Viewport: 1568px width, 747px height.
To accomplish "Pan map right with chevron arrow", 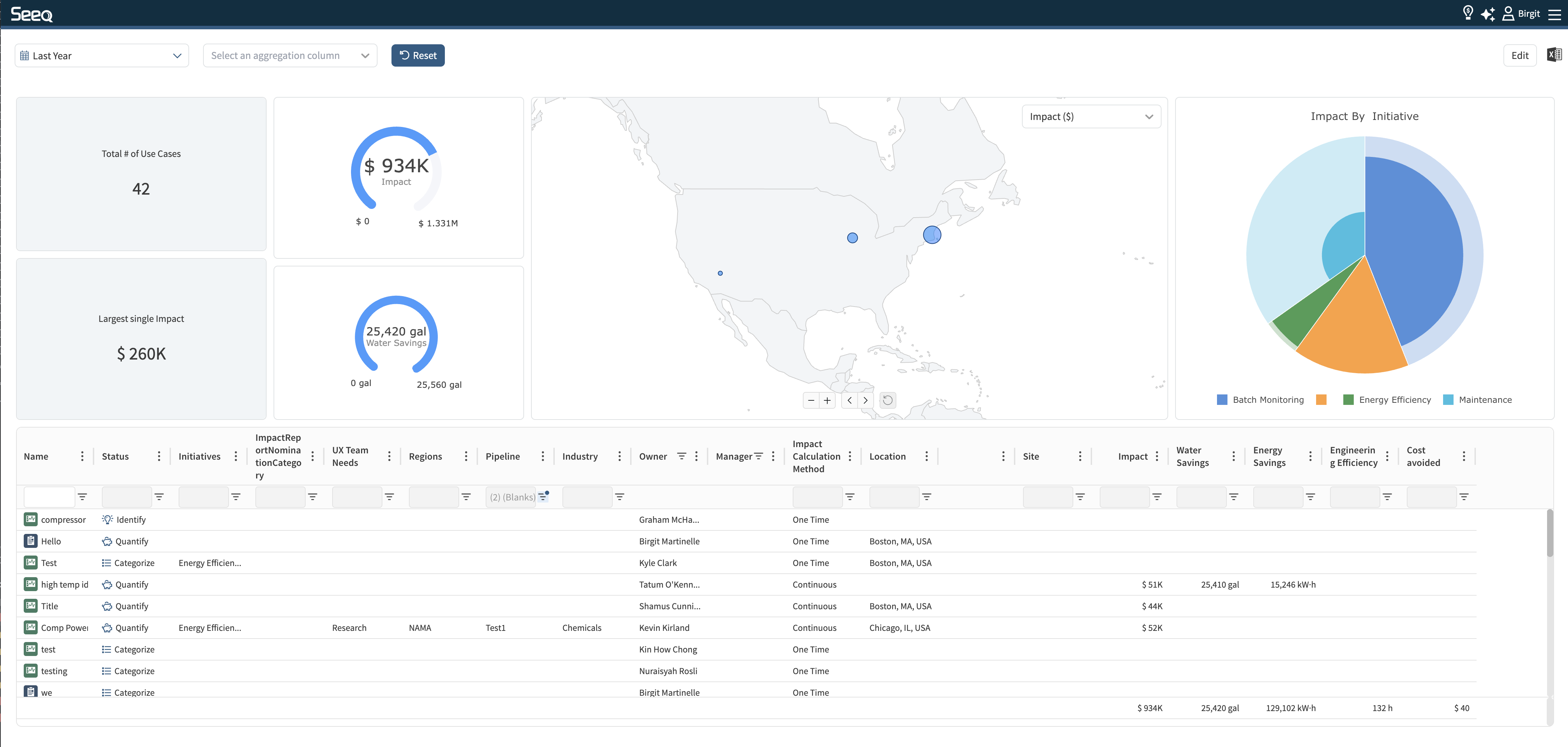I will click(x=865, y=400).
